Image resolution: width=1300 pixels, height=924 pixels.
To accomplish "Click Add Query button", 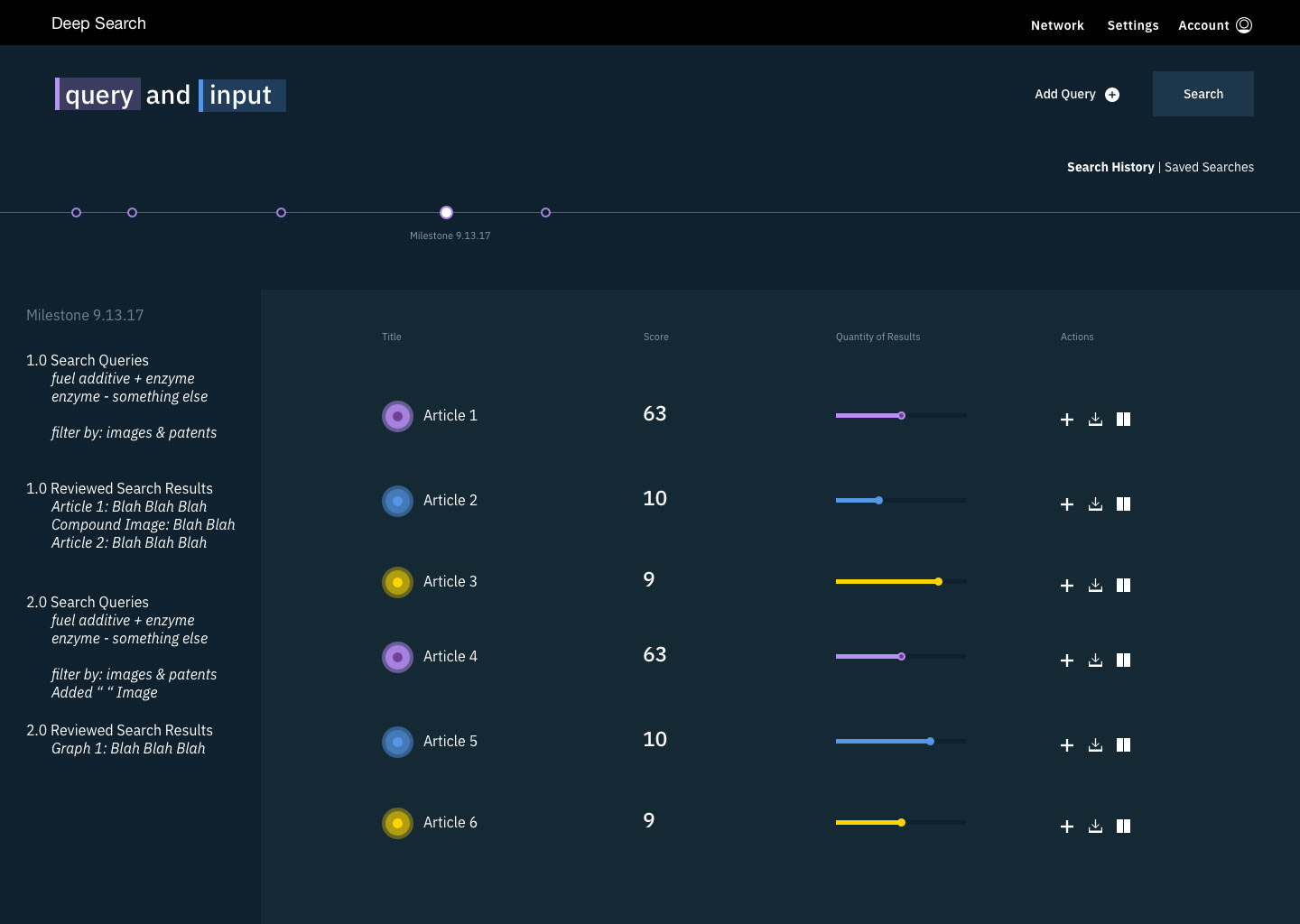I will 1077,94.
